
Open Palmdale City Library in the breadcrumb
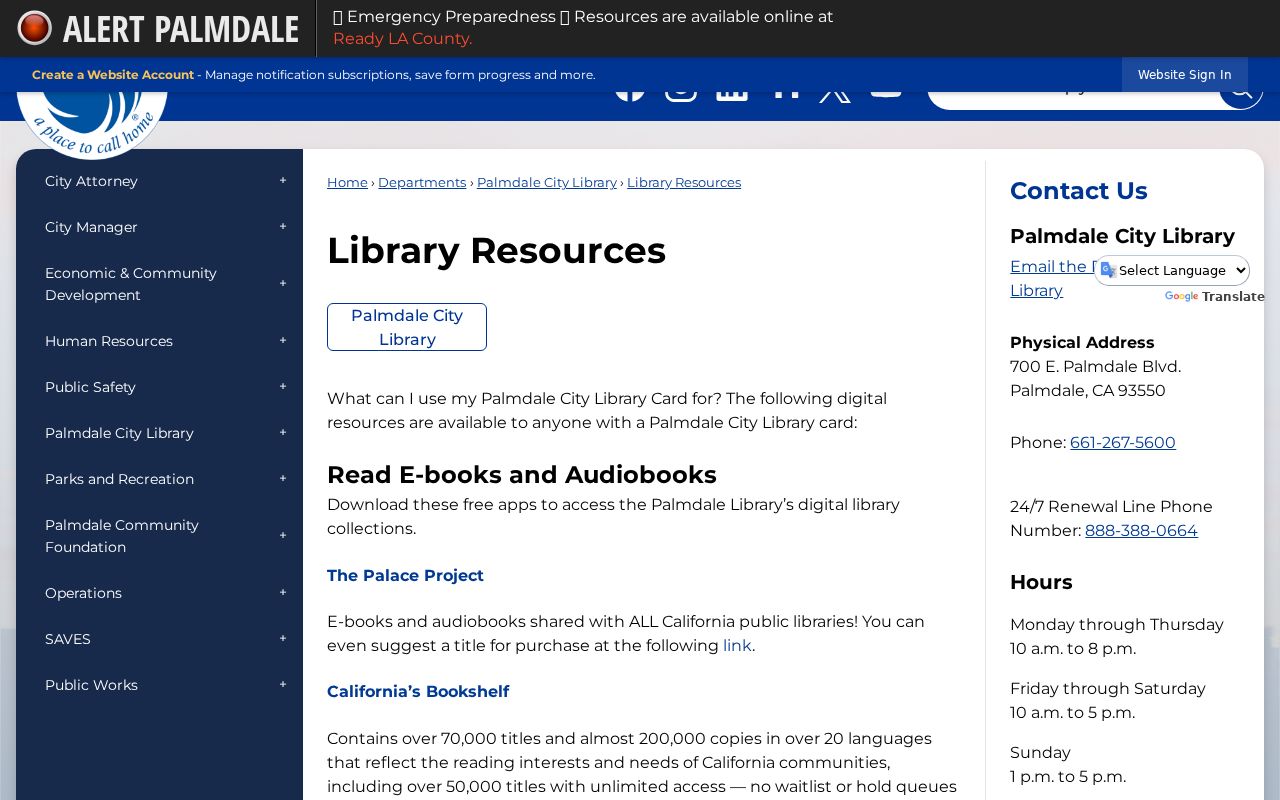[547, 182]
